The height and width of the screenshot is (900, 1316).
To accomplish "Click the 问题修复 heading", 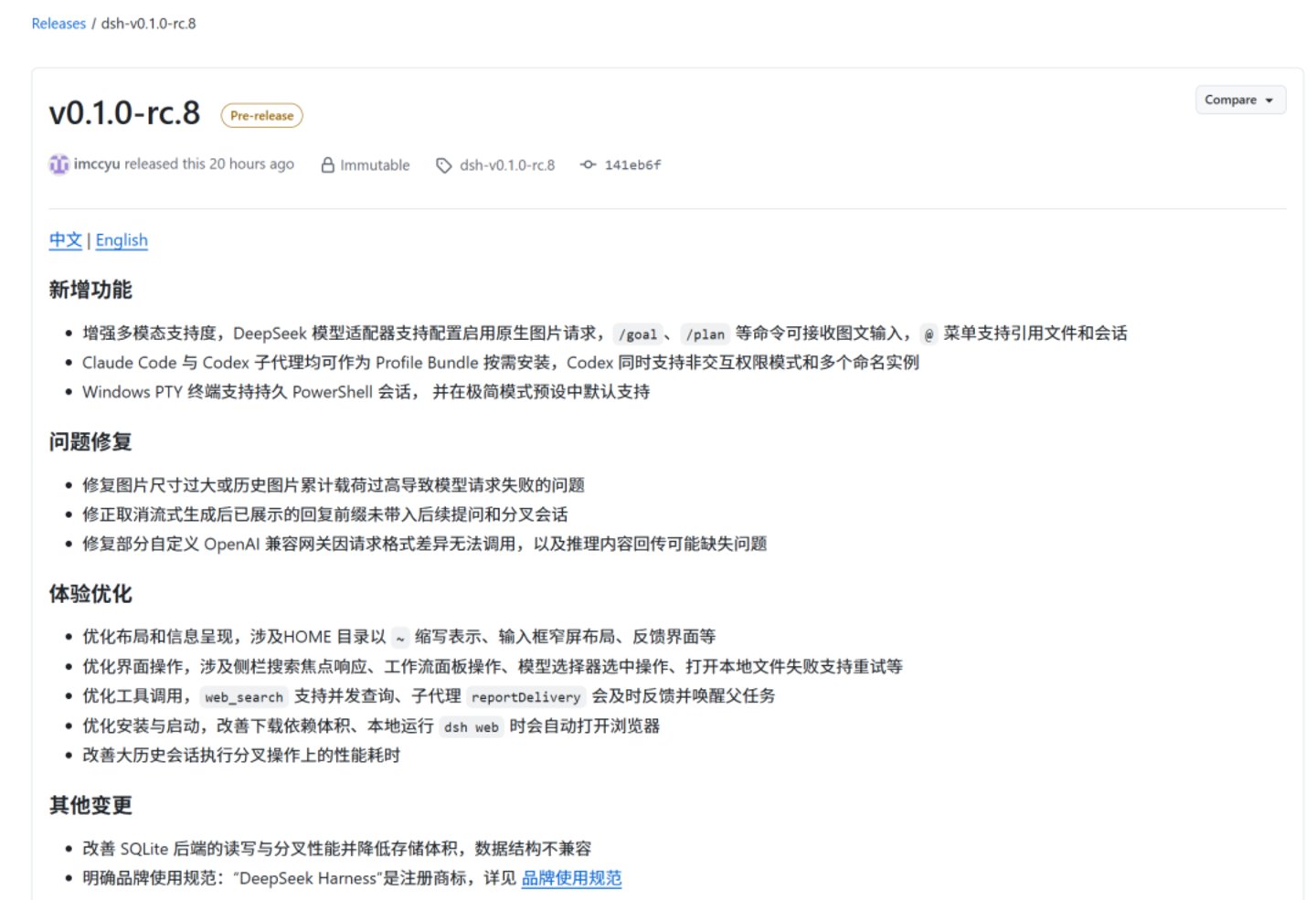I will click(x=90, y=442).
